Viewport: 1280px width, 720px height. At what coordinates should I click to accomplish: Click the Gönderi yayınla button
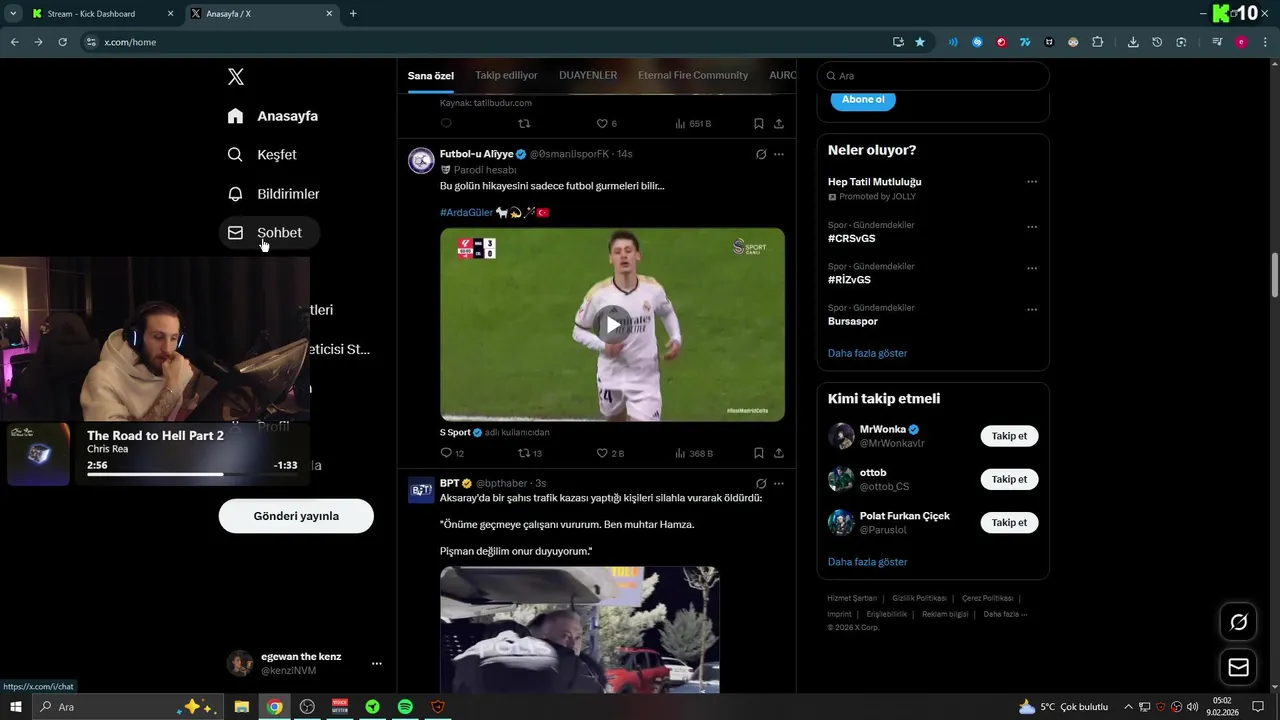pyautogui.click(x=296, y=516)
